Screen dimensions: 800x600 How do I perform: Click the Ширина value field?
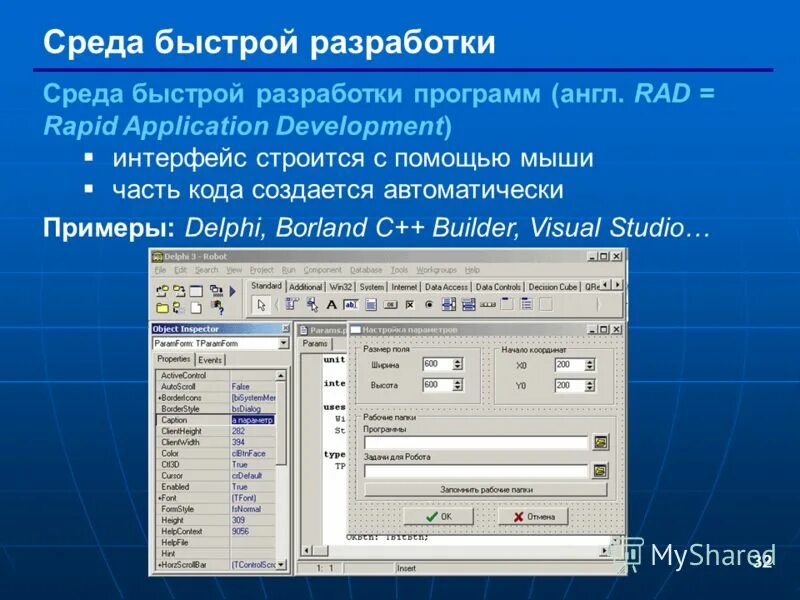[437, 364]
